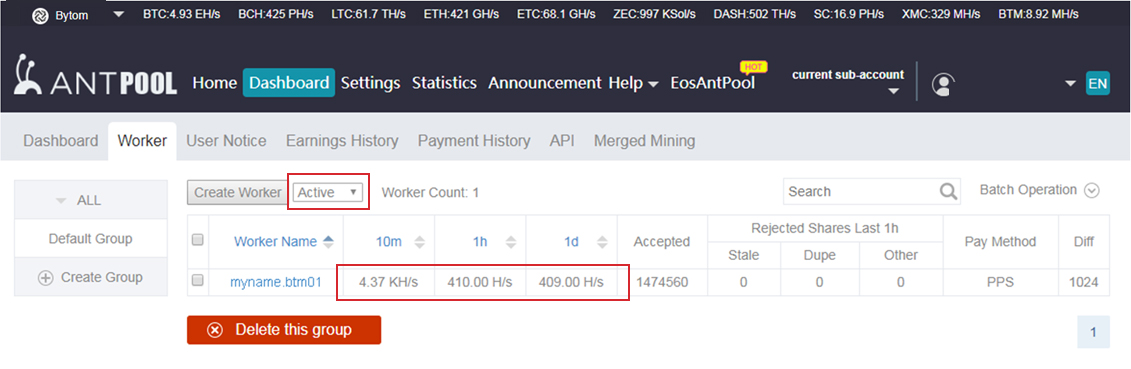The width and height of the screenshot is (1131, 369).
Task: Click the 10m column header link
Action: [389, 243]
